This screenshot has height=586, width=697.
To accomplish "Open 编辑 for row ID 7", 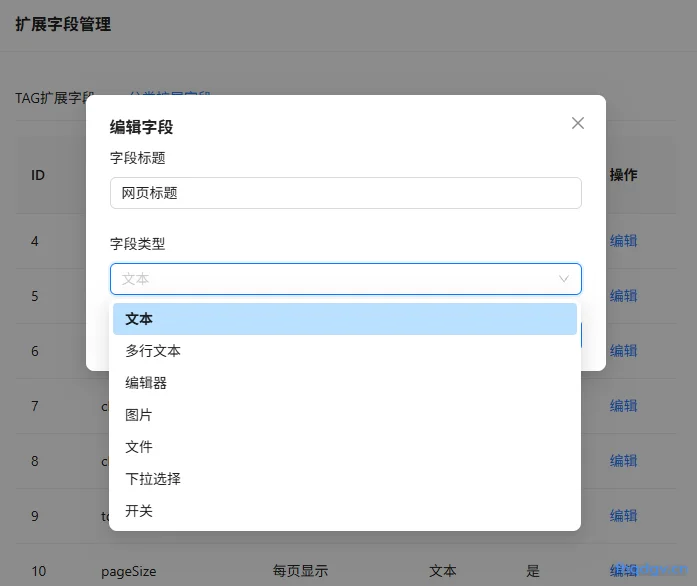I will click(623, 406).
